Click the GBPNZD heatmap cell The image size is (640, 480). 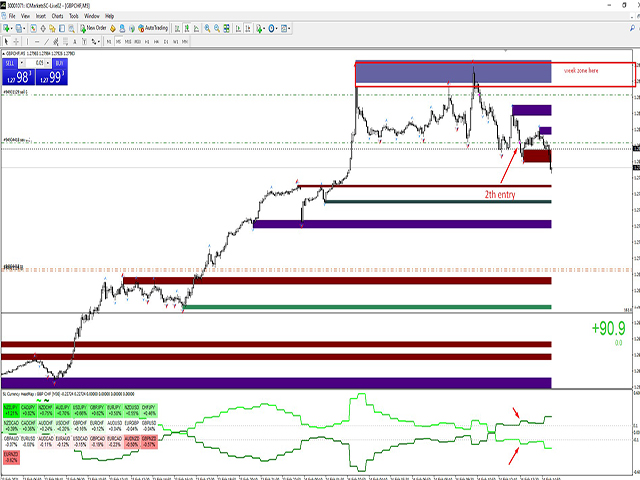pyautogui.click(x=149, y=441)
